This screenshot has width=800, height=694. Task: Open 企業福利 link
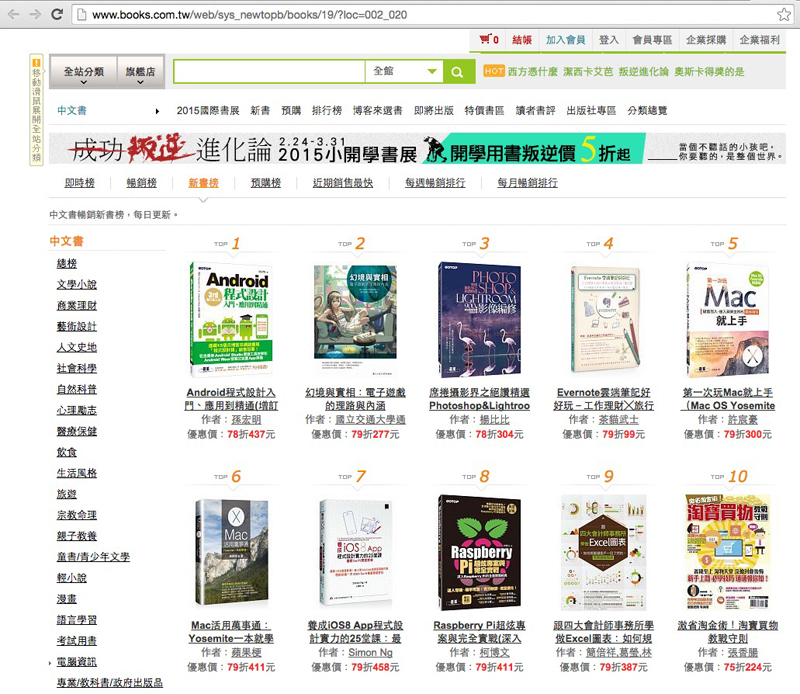[x=759, y=40]
